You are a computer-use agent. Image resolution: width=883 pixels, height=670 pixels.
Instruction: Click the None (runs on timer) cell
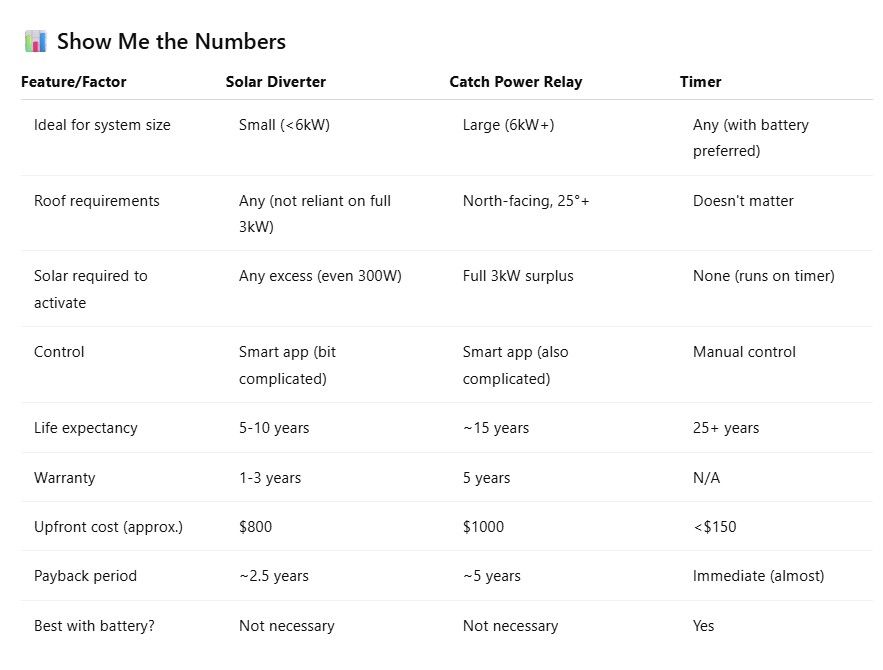point(764,276)
